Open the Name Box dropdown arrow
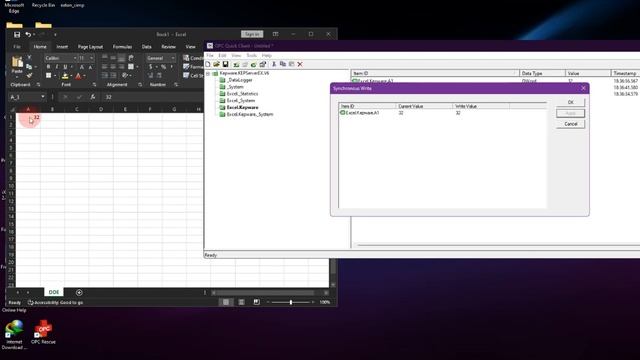This screenshot has height=360, width=640. (42, 97)
